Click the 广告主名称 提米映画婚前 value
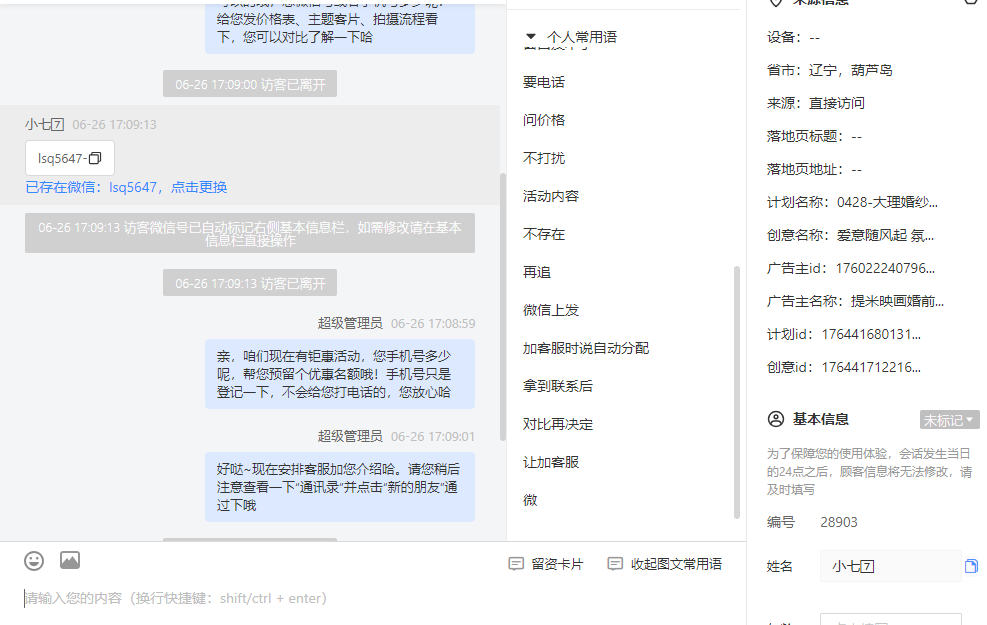The height and width of the screenshot is (625, 987). pyautogui.click(x=898, y=301)
